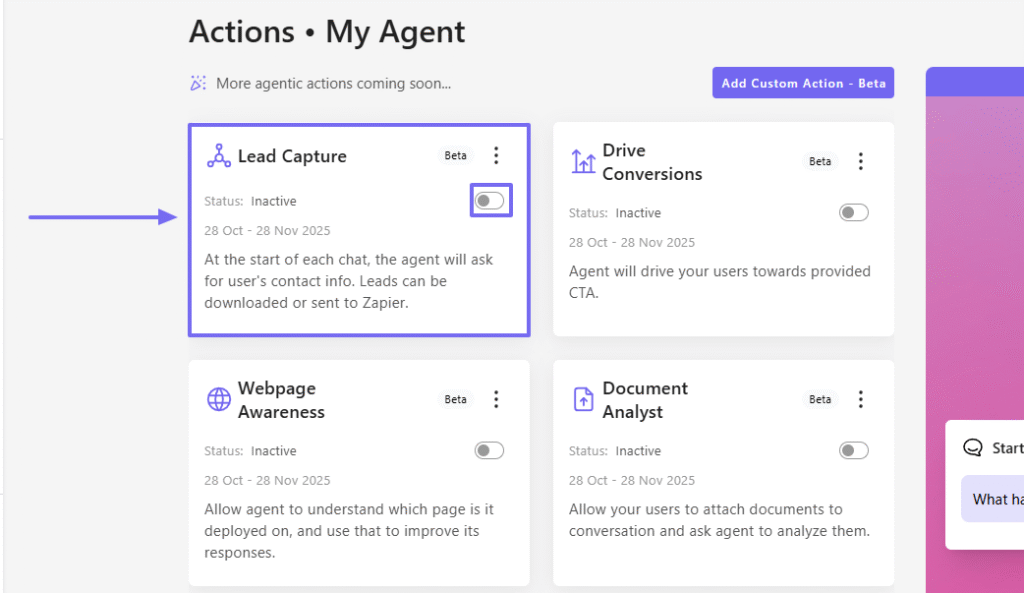Click the confetti icon beside coming soon text

[198, 83]
